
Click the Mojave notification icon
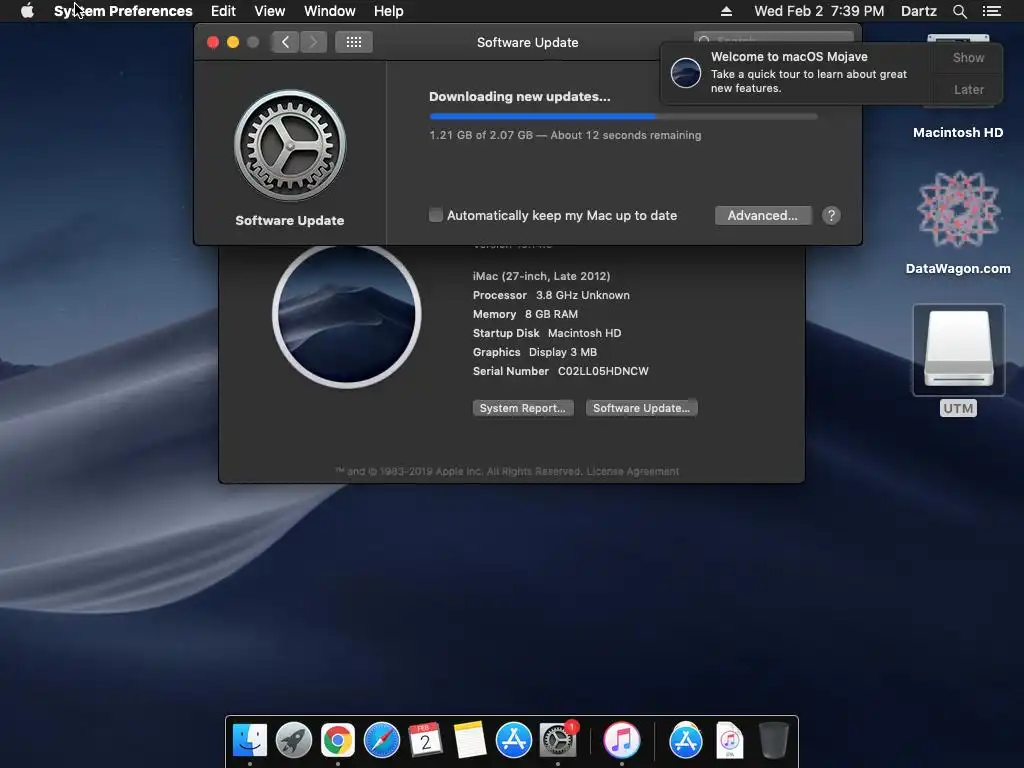coord(686,72)
